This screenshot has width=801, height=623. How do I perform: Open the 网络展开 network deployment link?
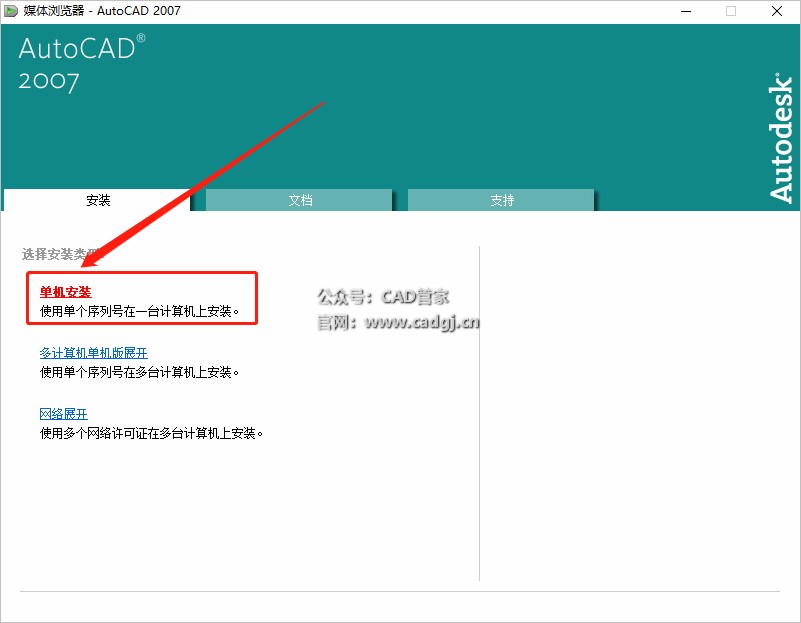tap(63, 414)
